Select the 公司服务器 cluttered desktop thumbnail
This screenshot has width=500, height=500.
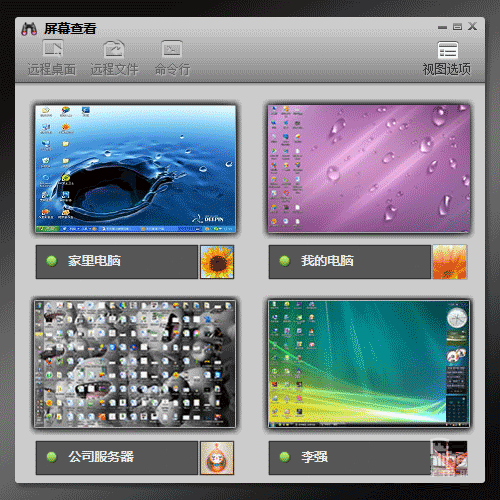[x=135, y=364]
